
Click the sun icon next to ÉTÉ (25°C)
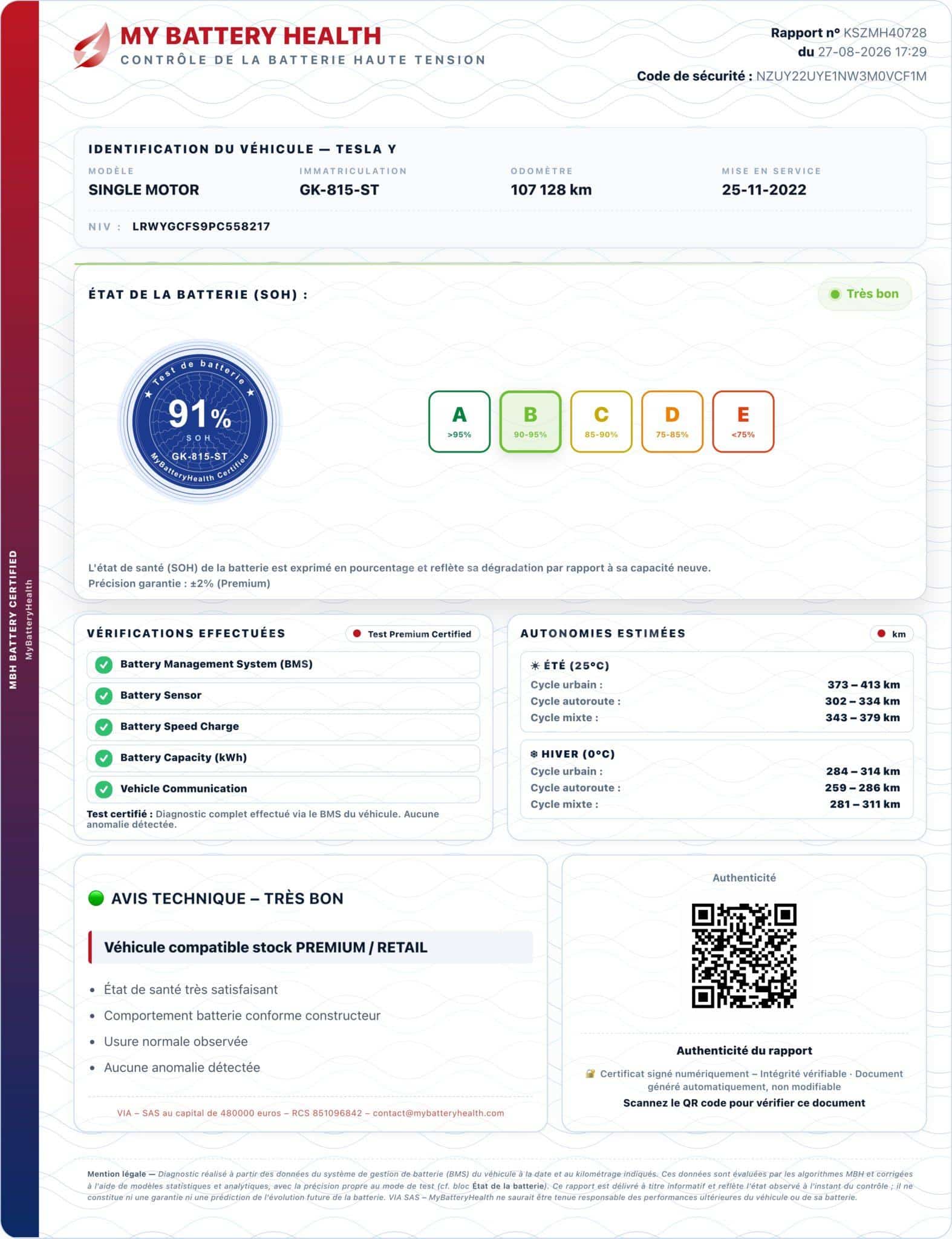click(535, 666)
